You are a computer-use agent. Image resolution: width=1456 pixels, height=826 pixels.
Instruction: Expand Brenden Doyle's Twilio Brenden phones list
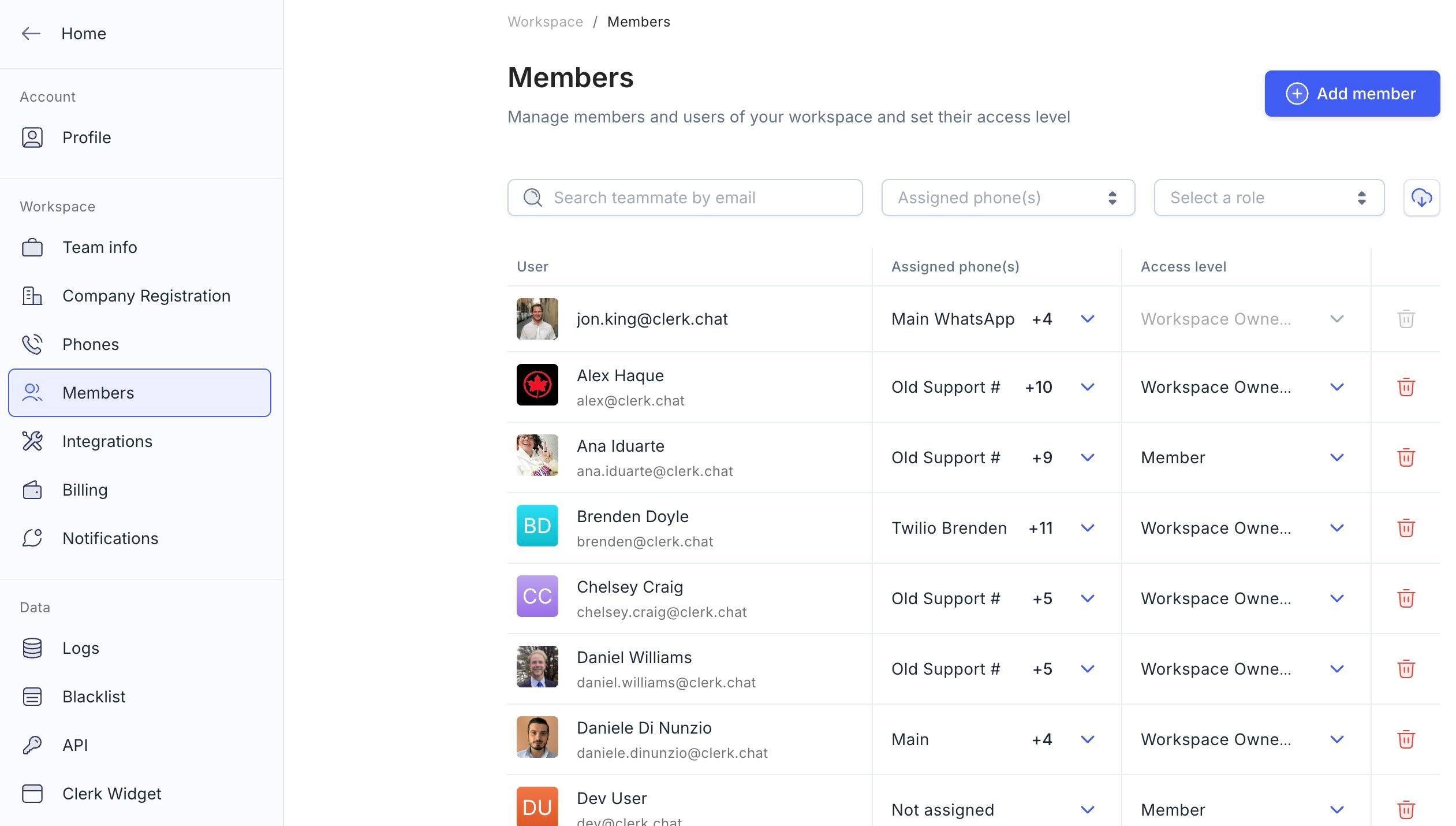1087,528
